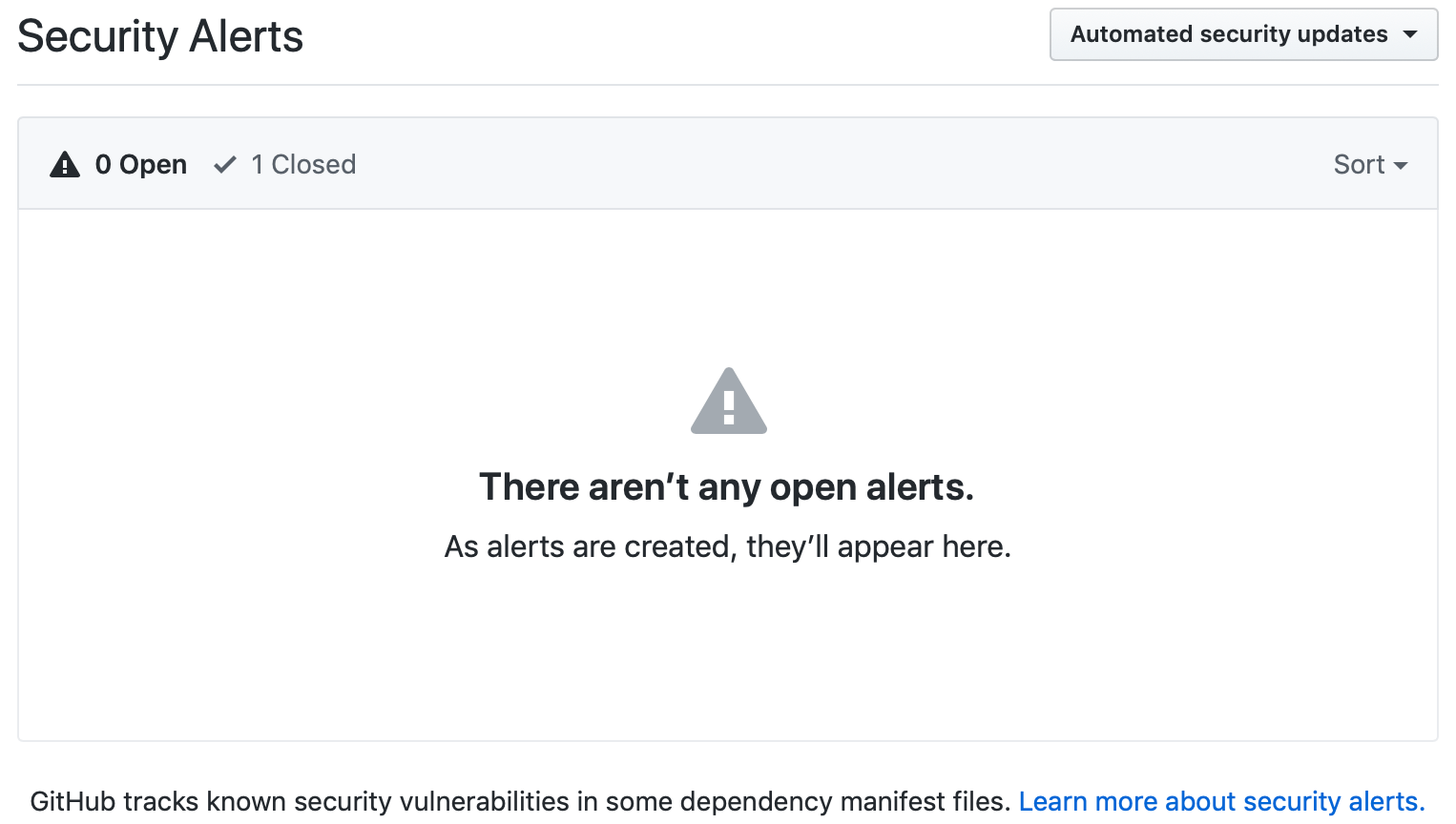
Task: Open the Automated security updates dropdown
Action: click(1243, 34)
